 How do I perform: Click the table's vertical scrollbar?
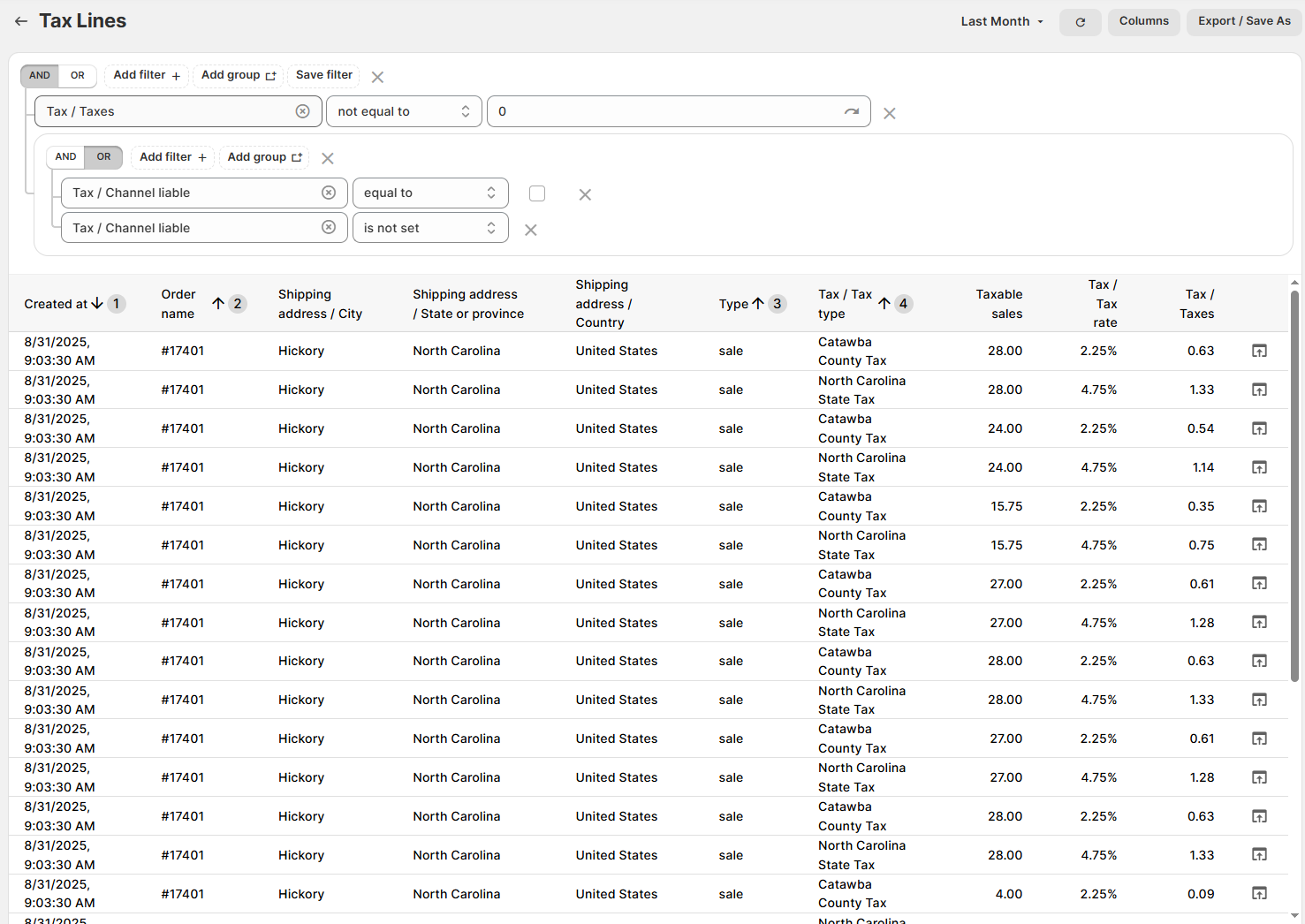pyautogui.click(x=1294, y=486)
